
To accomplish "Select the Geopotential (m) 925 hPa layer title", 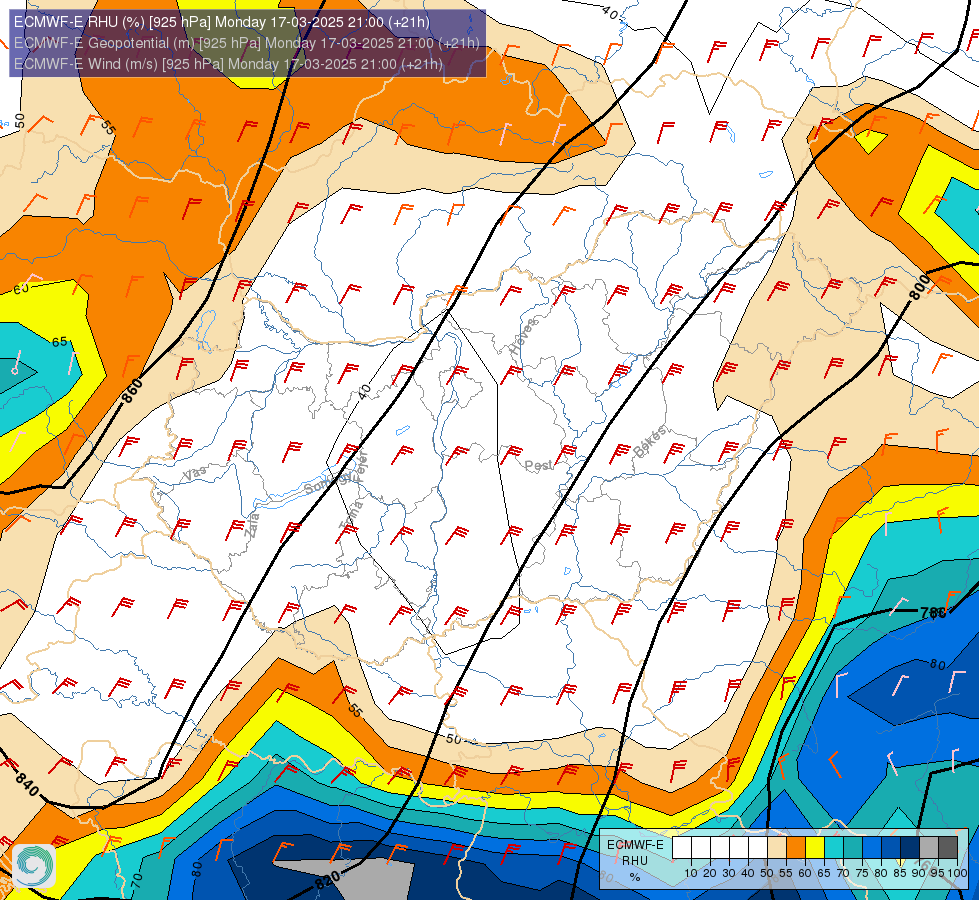I will pyautogui.click(x=247, y=43).
